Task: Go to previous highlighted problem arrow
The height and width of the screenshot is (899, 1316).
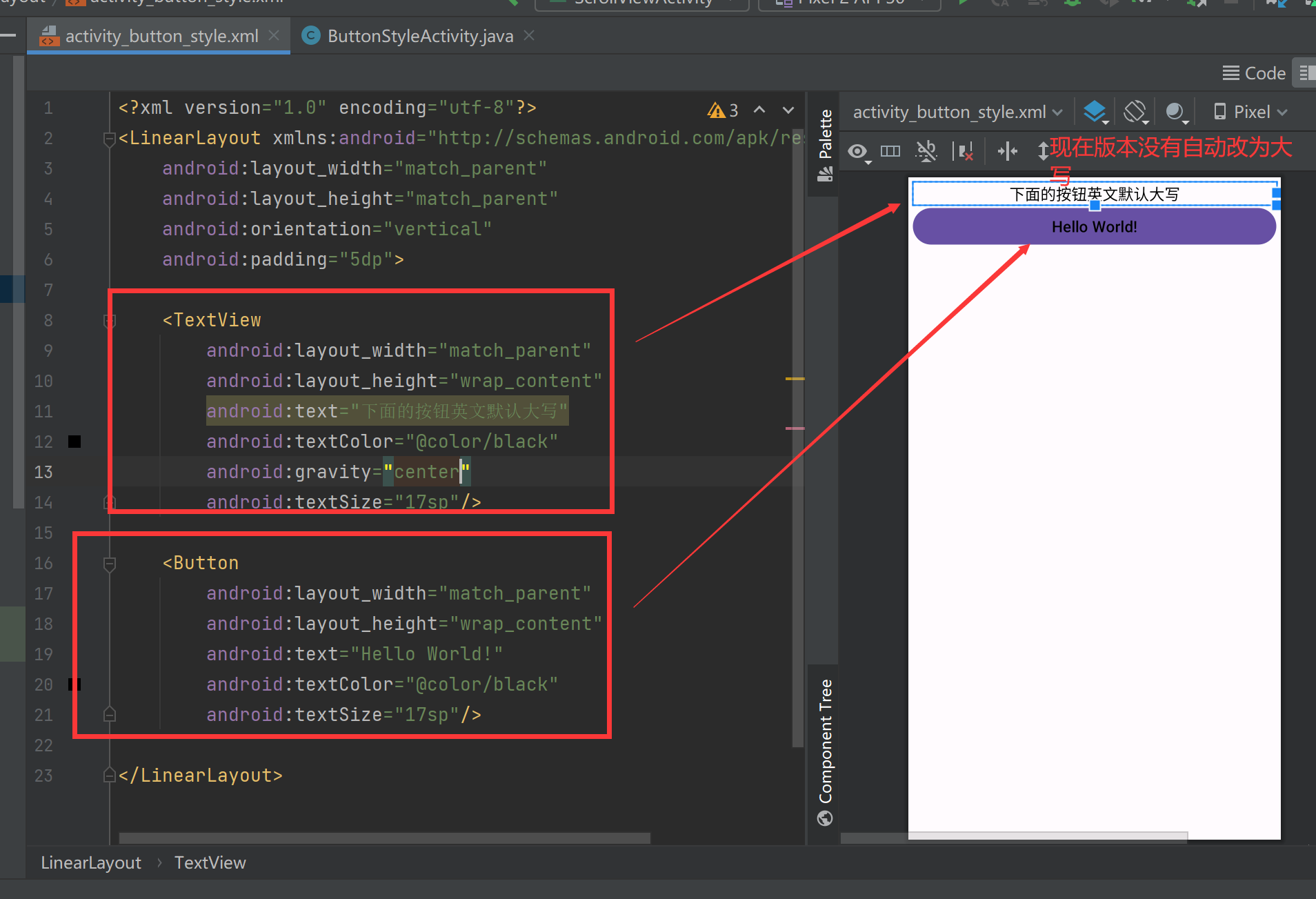Action: [x=759, y=110]
